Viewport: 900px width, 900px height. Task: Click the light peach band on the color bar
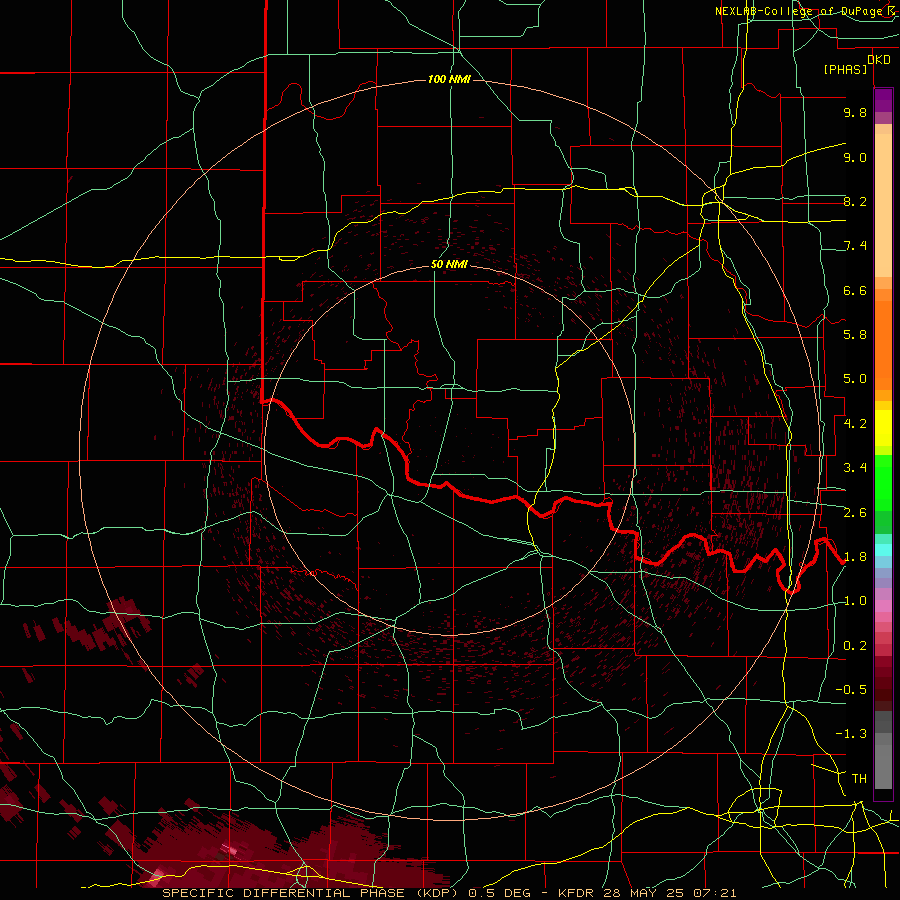883,205
